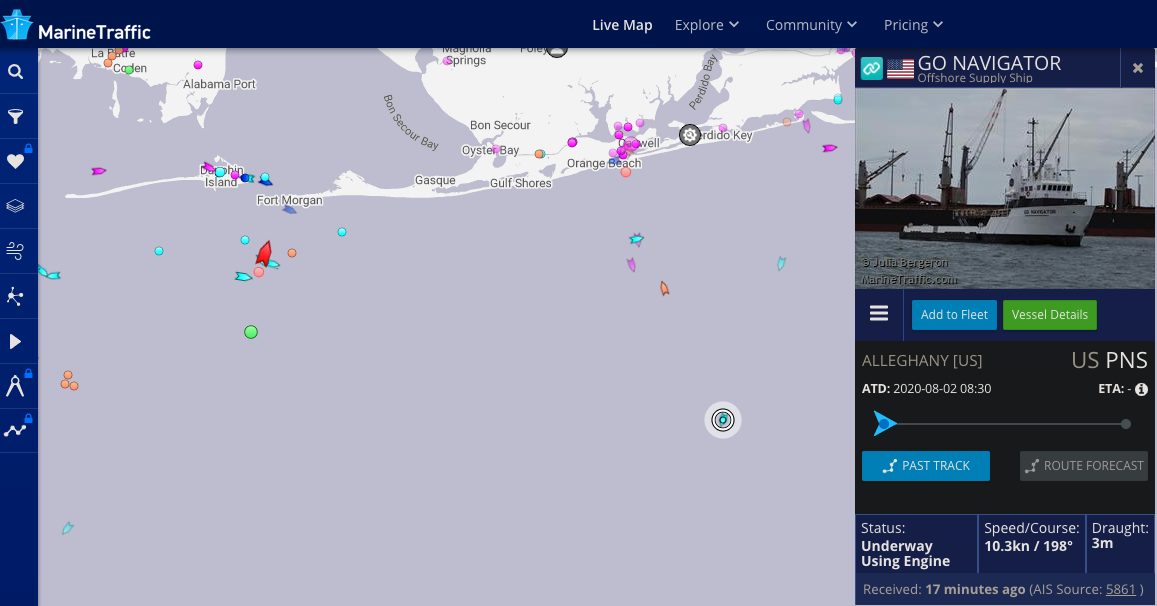
Task: Click the GO NAVIGATOR vessel name title
Action: (989, 63)
